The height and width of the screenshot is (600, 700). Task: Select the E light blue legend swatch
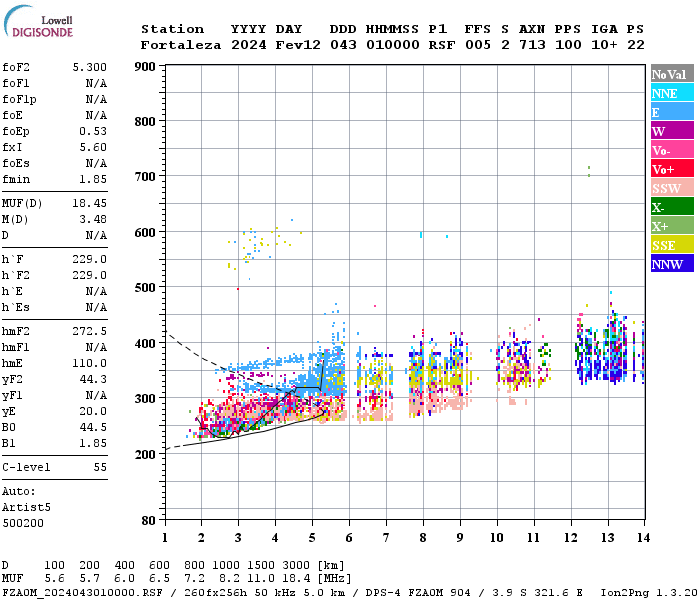(x=672, y=112)
